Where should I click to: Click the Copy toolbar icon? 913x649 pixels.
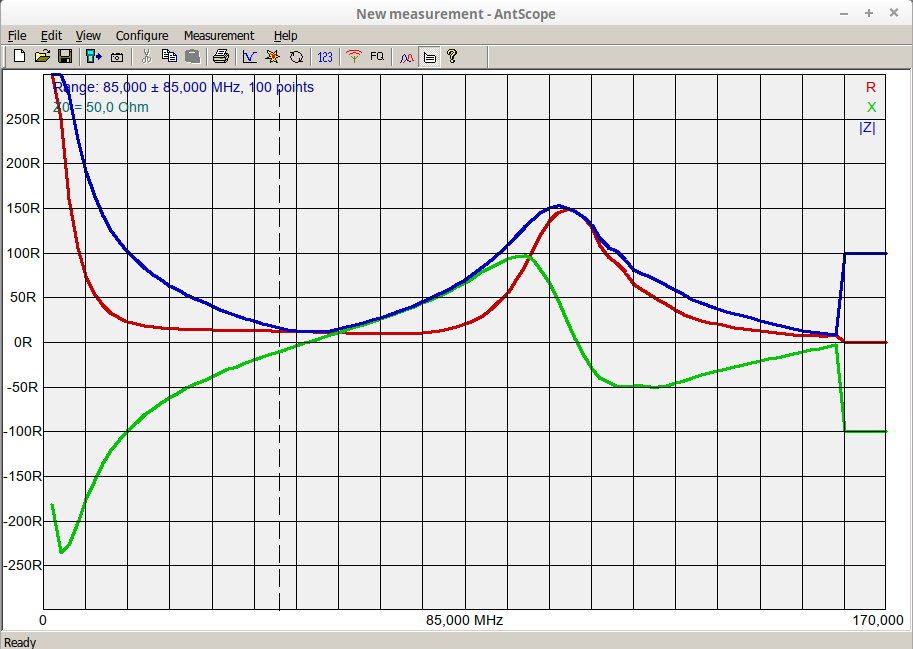coord(169,57)
